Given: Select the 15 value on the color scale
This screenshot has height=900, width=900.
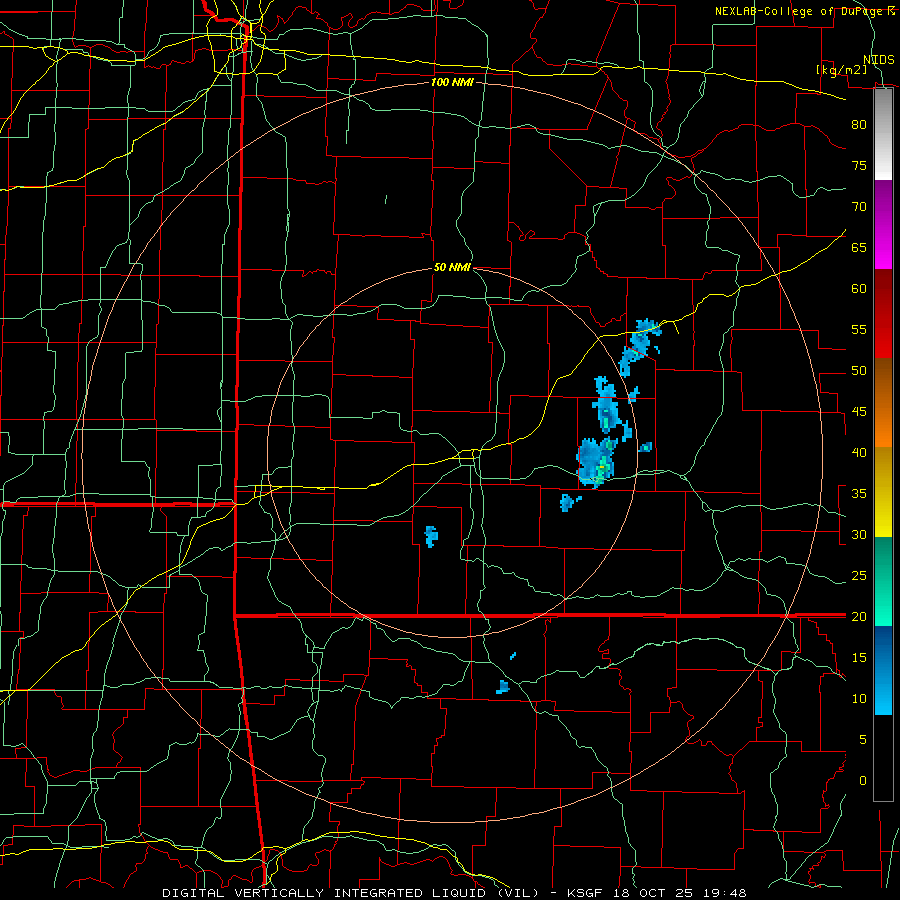Looking at the screenshot, I should (x=859, y=658).
